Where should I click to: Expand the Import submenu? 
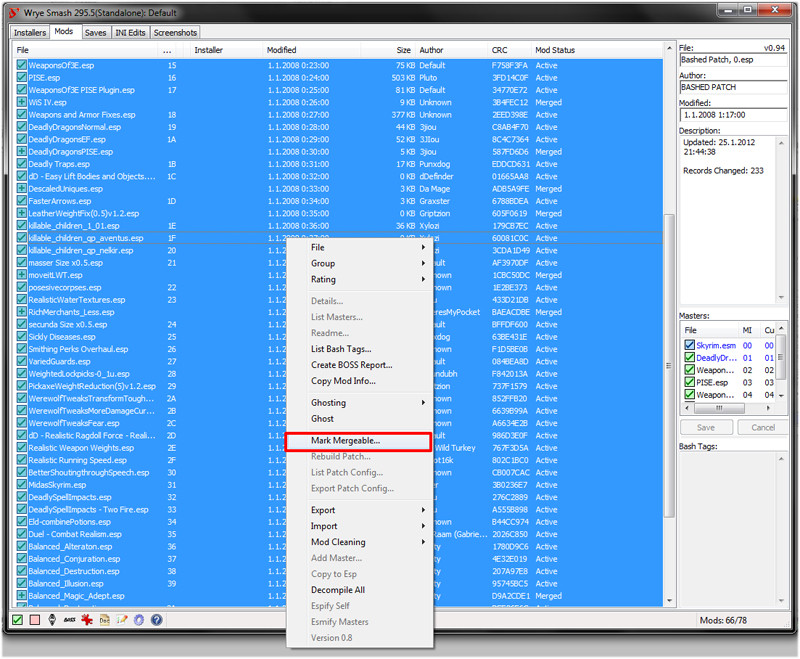359,526
